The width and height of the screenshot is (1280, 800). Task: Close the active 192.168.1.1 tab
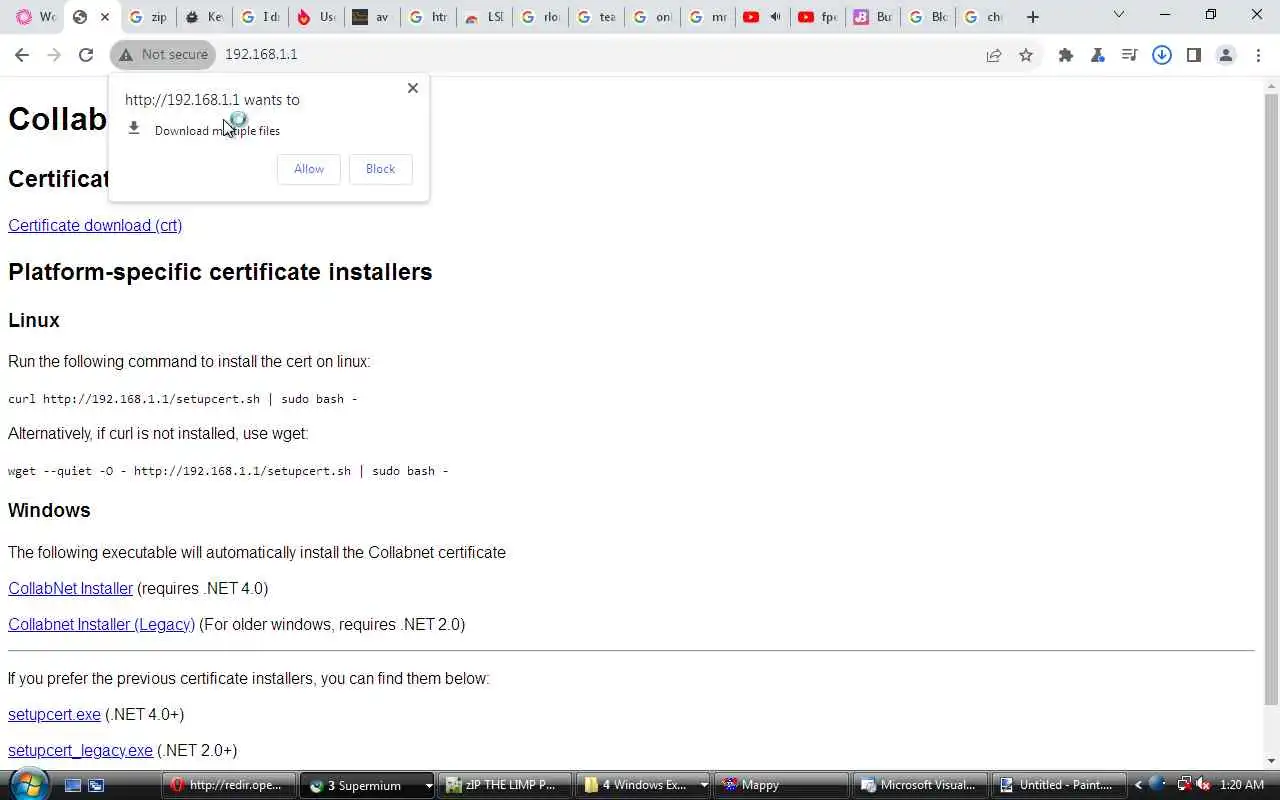(x=105, y=17)
